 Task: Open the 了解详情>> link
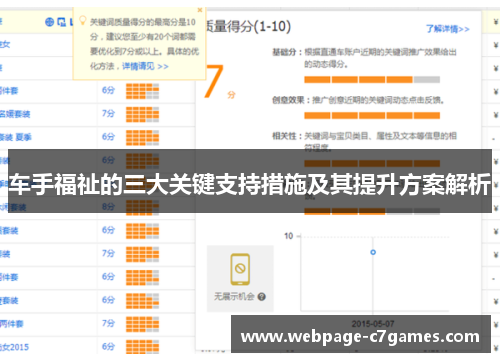click(448, 29)
